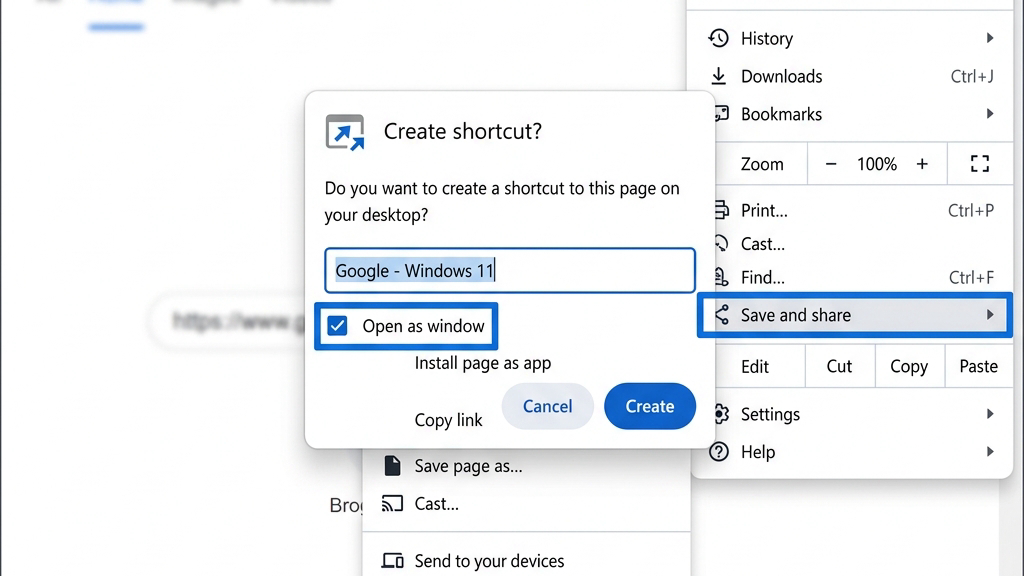Image resolution: width=1024 pixels, height=576 pixels.
Task: Expand the Help submenu arrow
Action: 990,451
